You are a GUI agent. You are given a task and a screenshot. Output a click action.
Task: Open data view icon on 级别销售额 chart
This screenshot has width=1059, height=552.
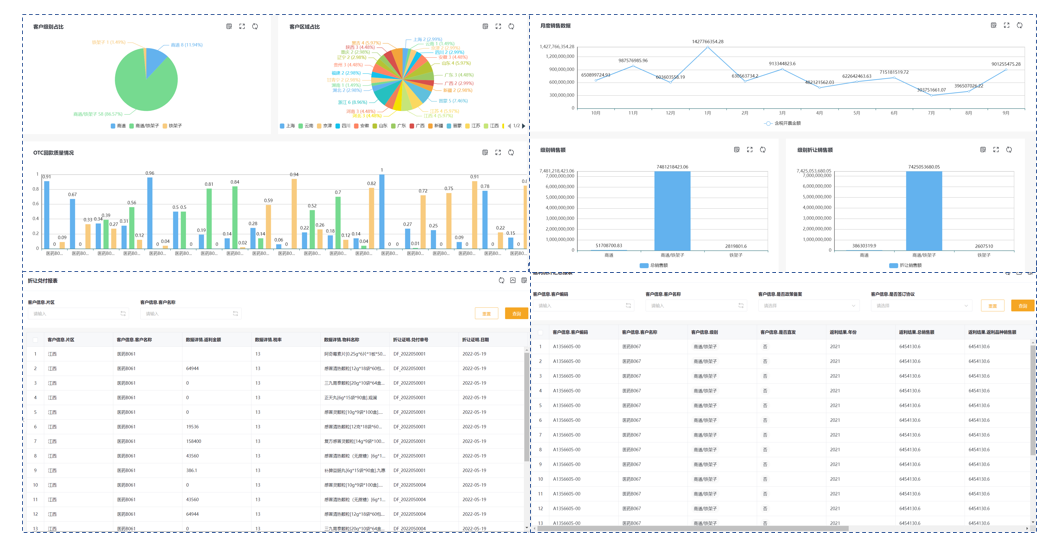(x=737, y=150)
